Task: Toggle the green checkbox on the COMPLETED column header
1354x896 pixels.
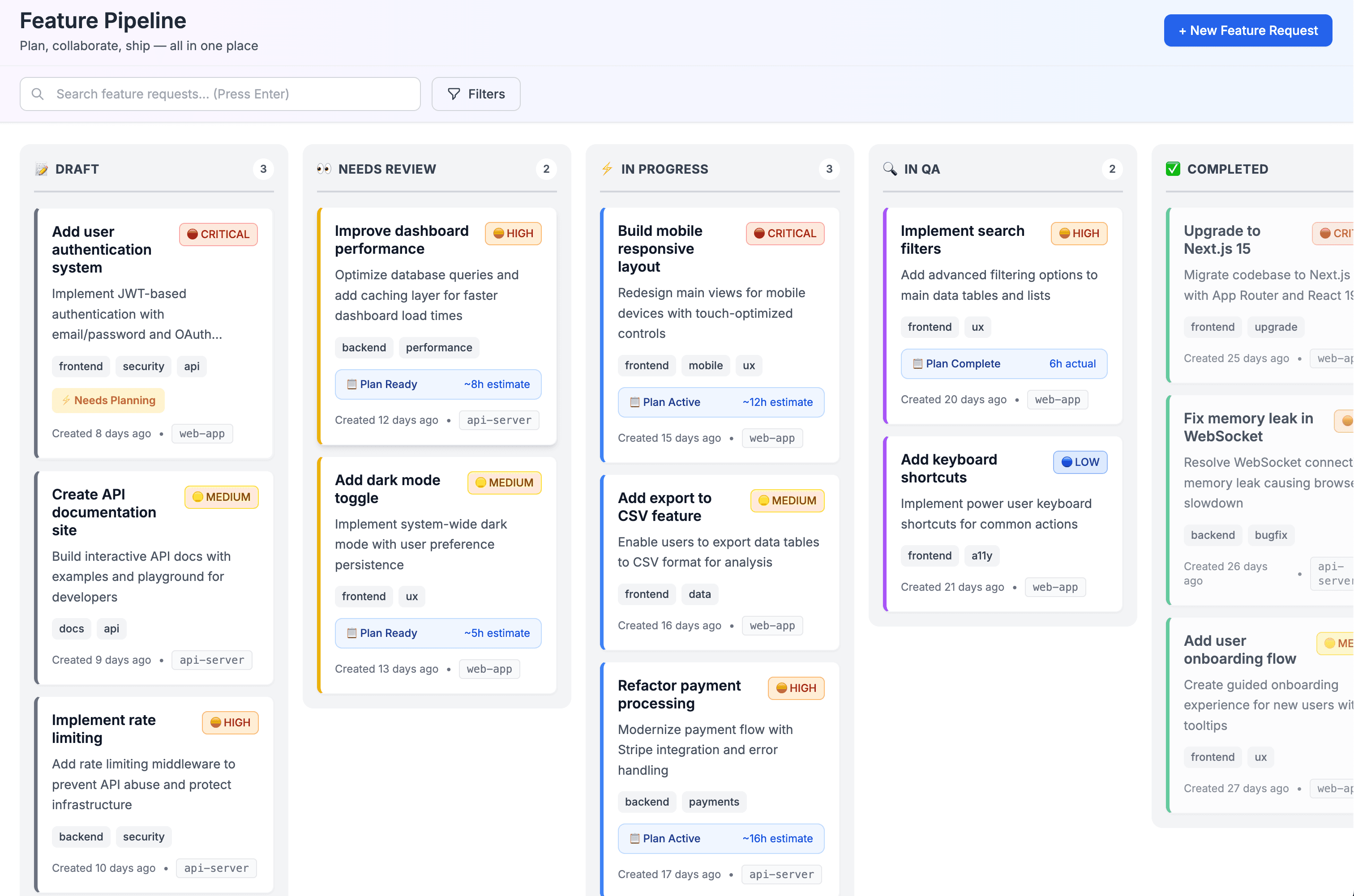Action: (x=1173, y=168)
